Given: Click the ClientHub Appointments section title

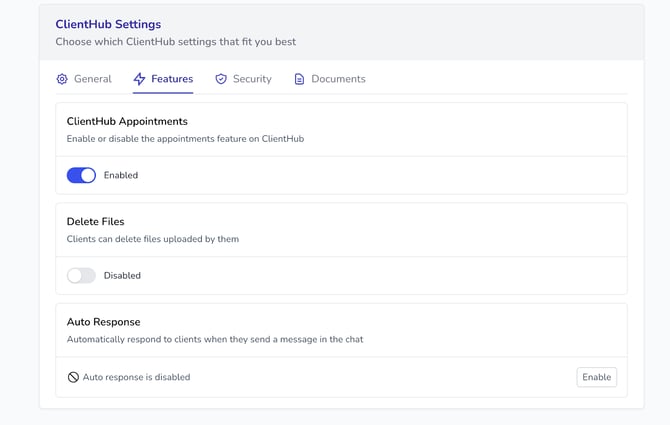Looking at the screenshot, I should click(127, 121).
